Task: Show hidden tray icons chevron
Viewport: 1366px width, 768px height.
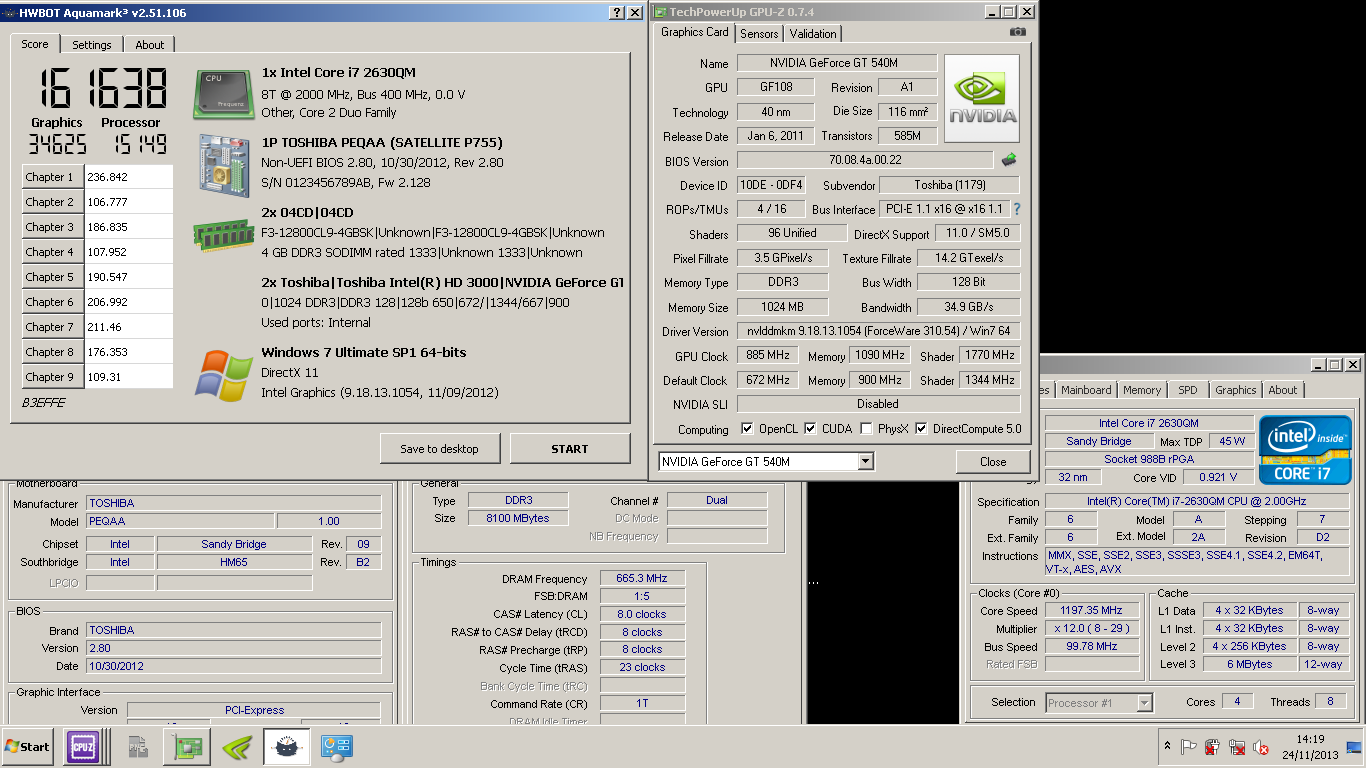Action: (1167, 747)
